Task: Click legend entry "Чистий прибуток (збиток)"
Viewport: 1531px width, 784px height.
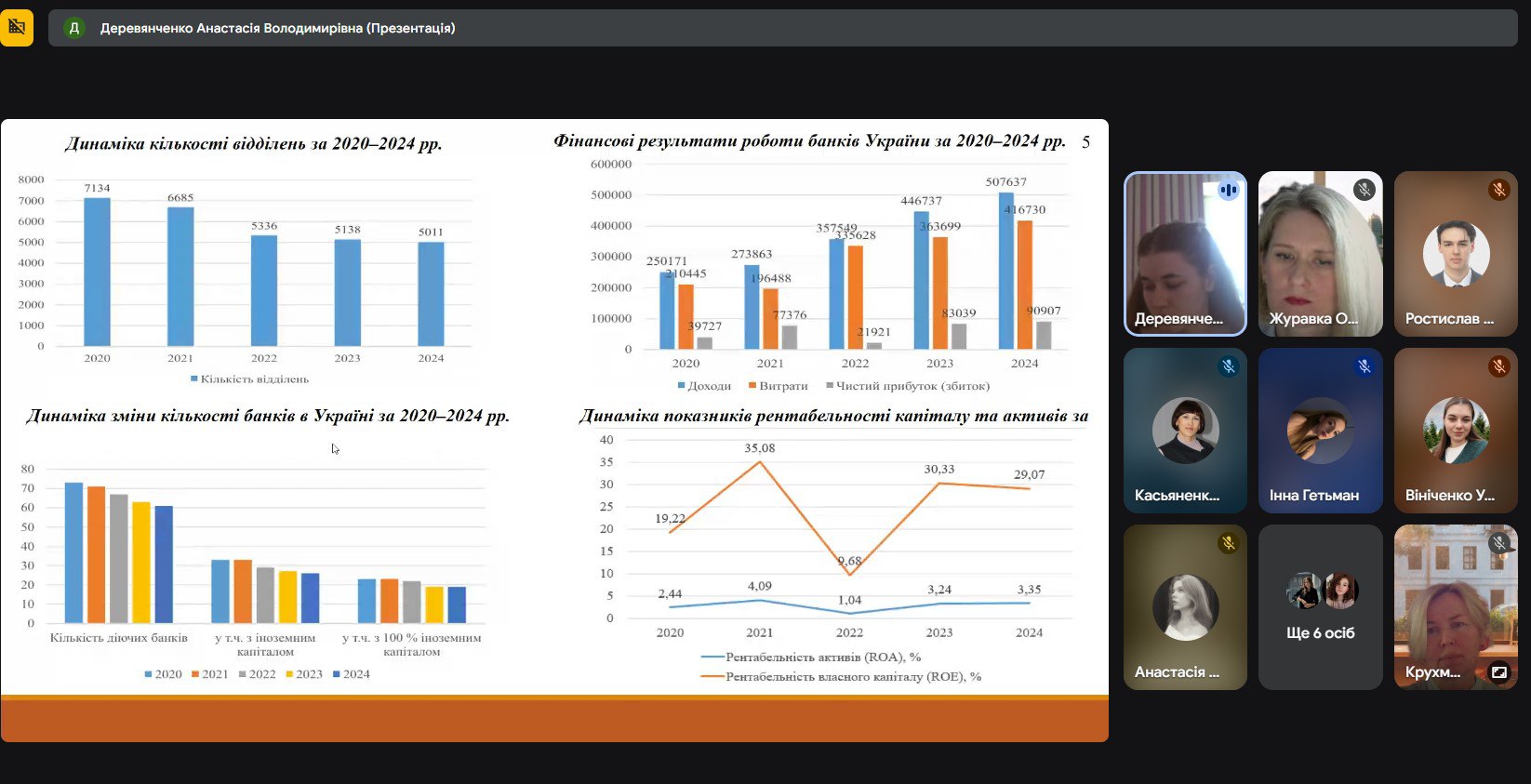Action: pyautogui.click(x=908, y=385)
